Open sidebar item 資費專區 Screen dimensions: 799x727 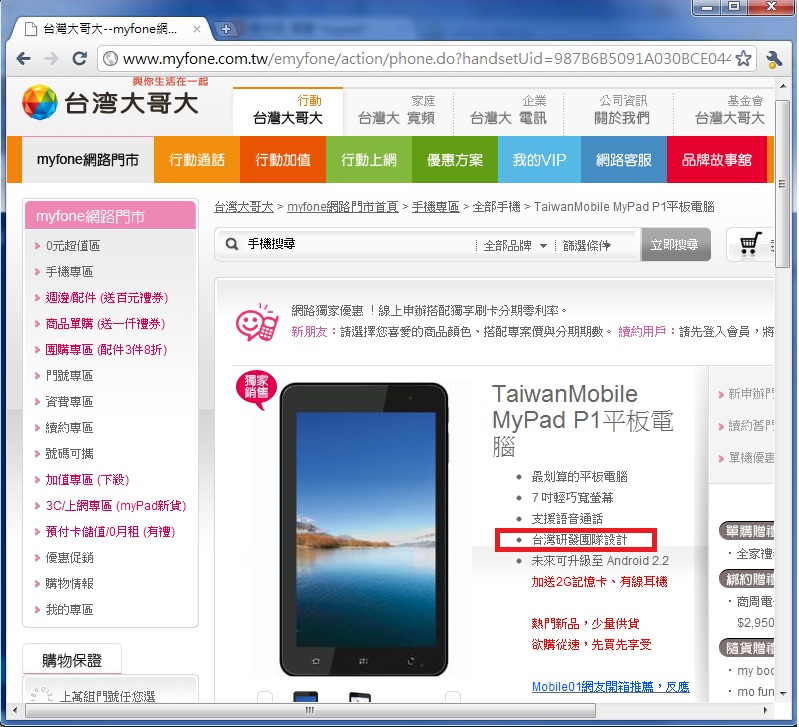point(69,402)
